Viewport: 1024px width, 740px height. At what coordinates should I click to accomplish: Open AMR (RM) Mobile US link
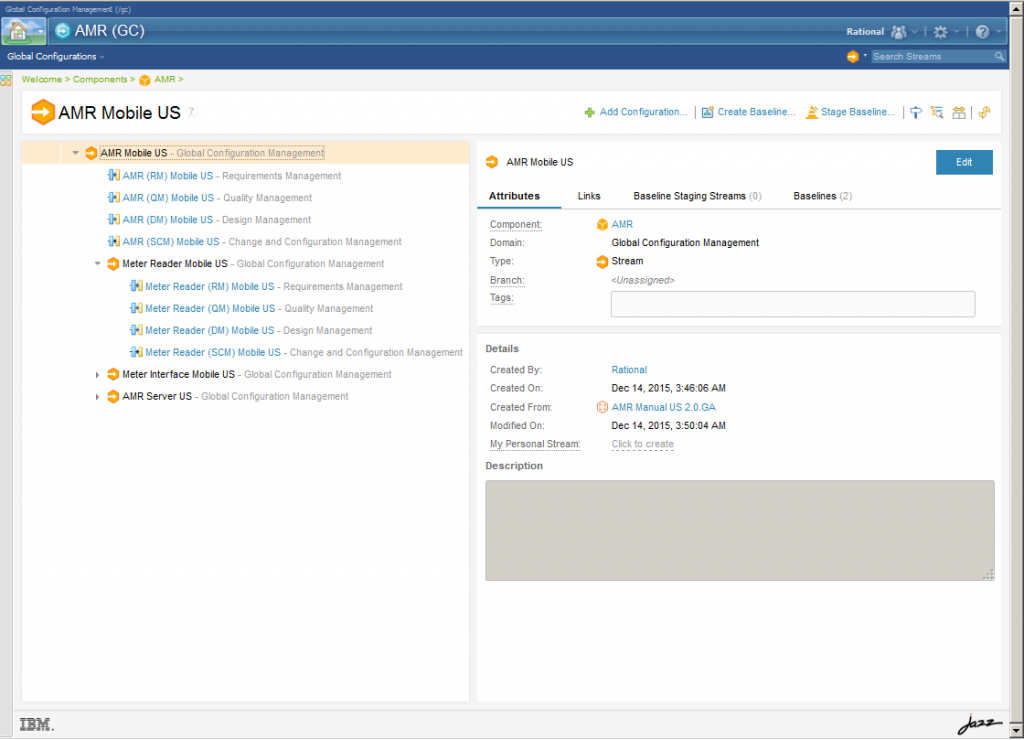pyautogui.click(x=168, y=176)
